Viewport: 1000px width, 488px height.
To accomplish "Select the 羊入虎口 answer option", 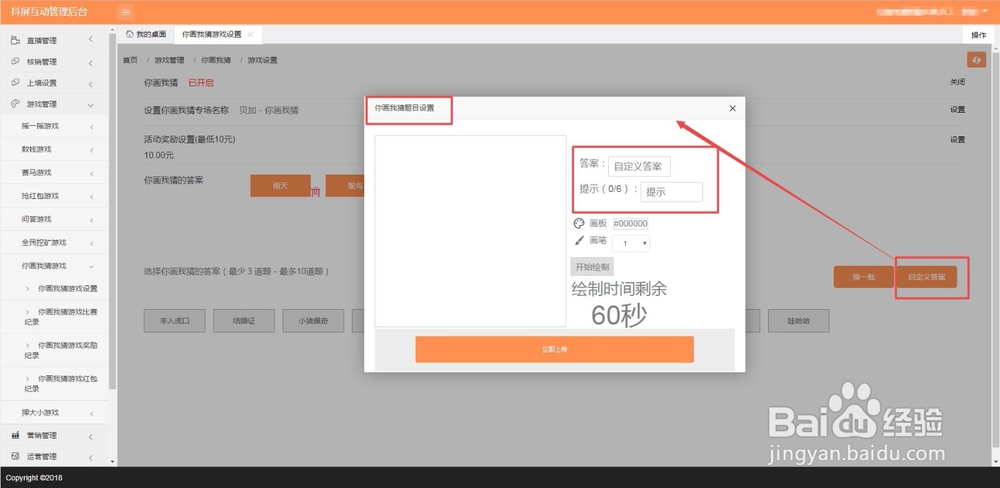I will (175, 322).
